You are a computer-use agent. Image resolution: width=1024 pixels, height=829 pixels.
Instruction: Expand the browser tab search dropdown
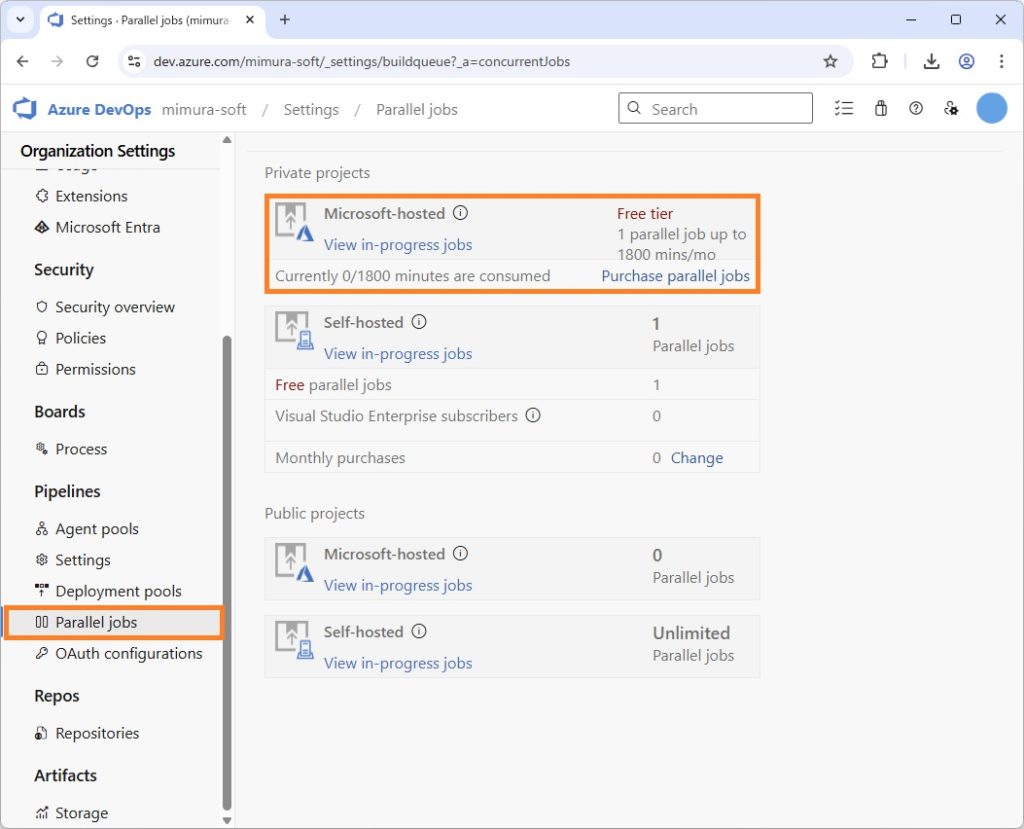[20, 20]
